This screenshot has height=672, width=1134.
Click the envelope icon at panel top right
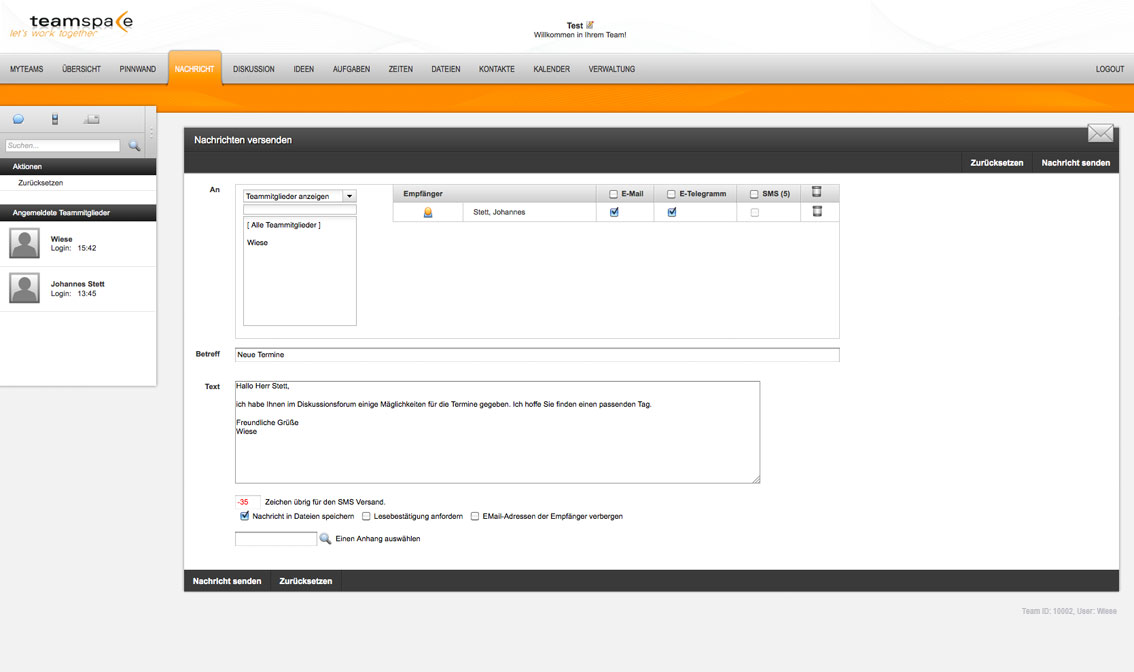click(x=1100, y=133)
